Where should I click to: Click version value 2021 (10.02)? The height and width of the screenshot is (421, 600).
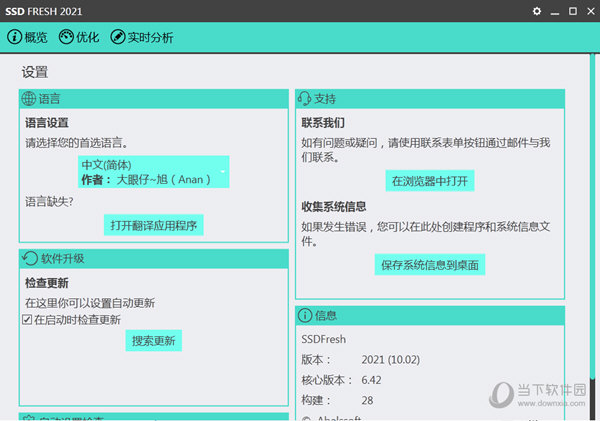(391, 359)
